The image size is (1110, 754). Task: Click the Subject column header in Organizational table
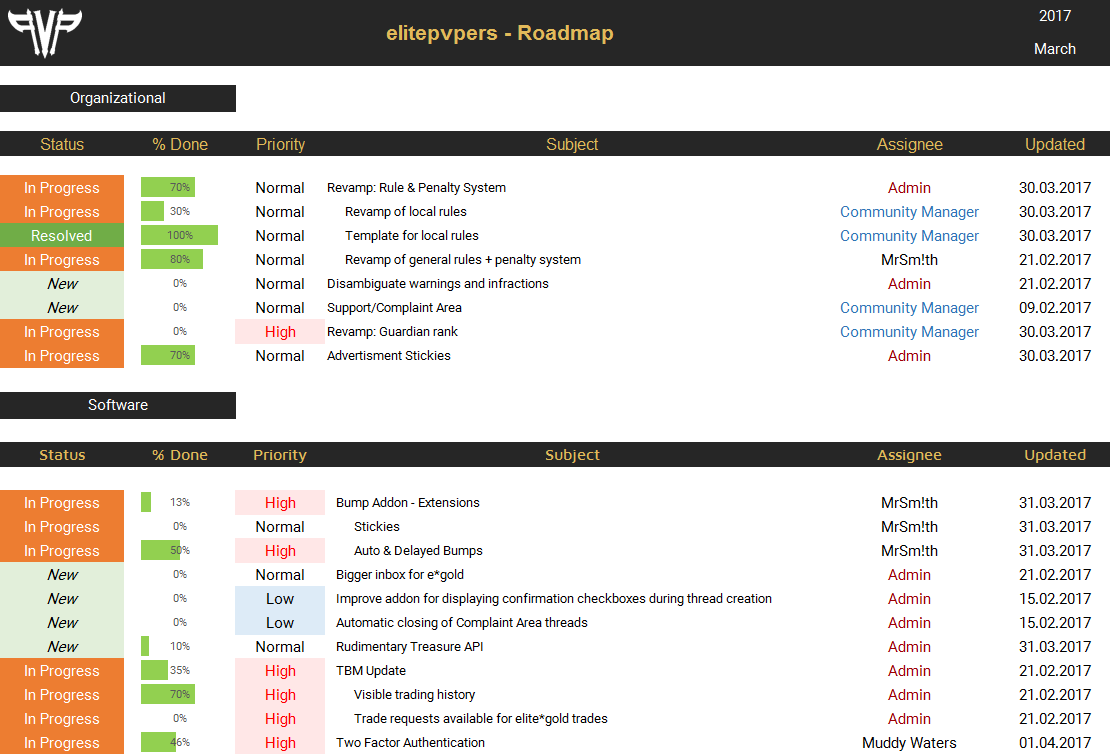[x=572, y=144]
